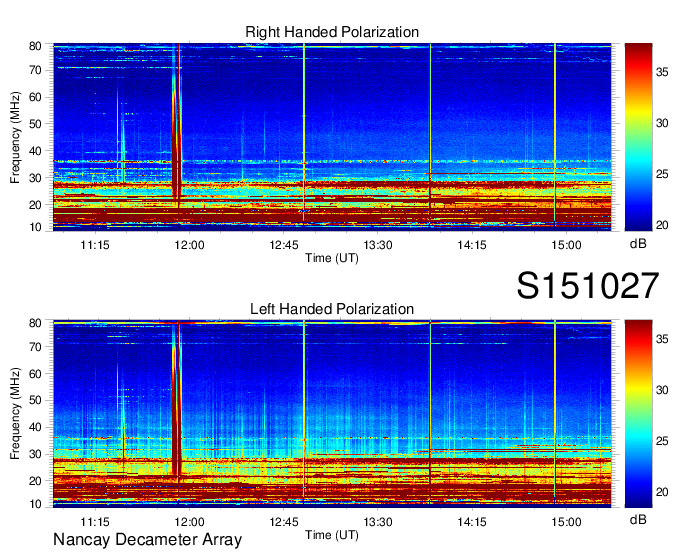Click the 30 tick on the lower colorbar

[x=662, y=390]
